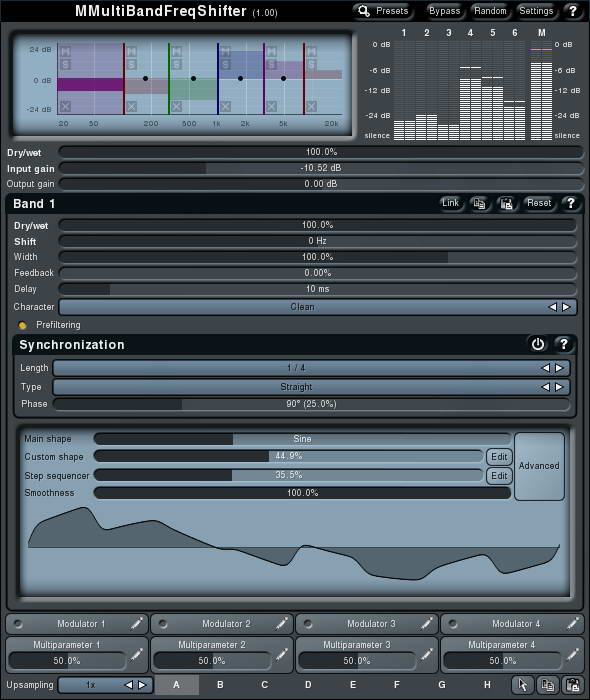
Task: Copy Band 1 settings to clipboard
Action: (x=479, y=204)
